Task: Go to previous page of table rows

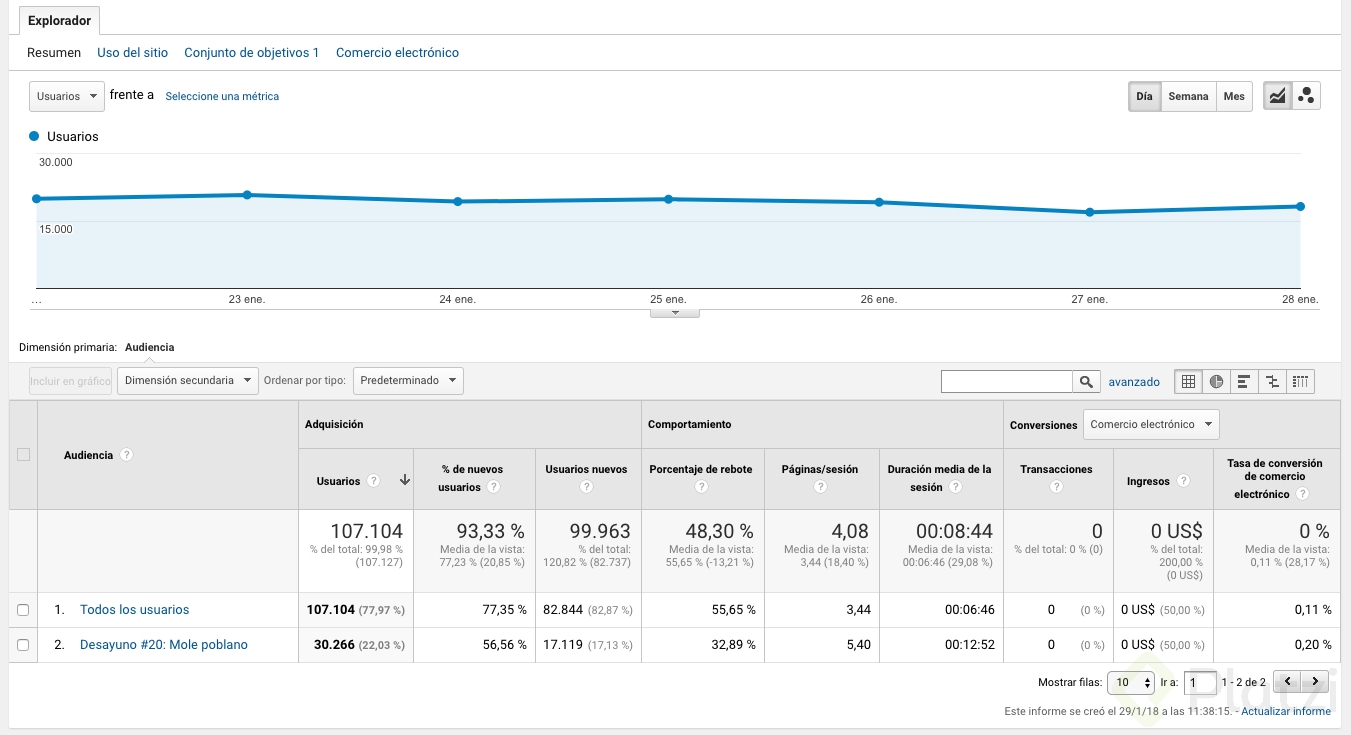Action: click(x=1288, y=682)
